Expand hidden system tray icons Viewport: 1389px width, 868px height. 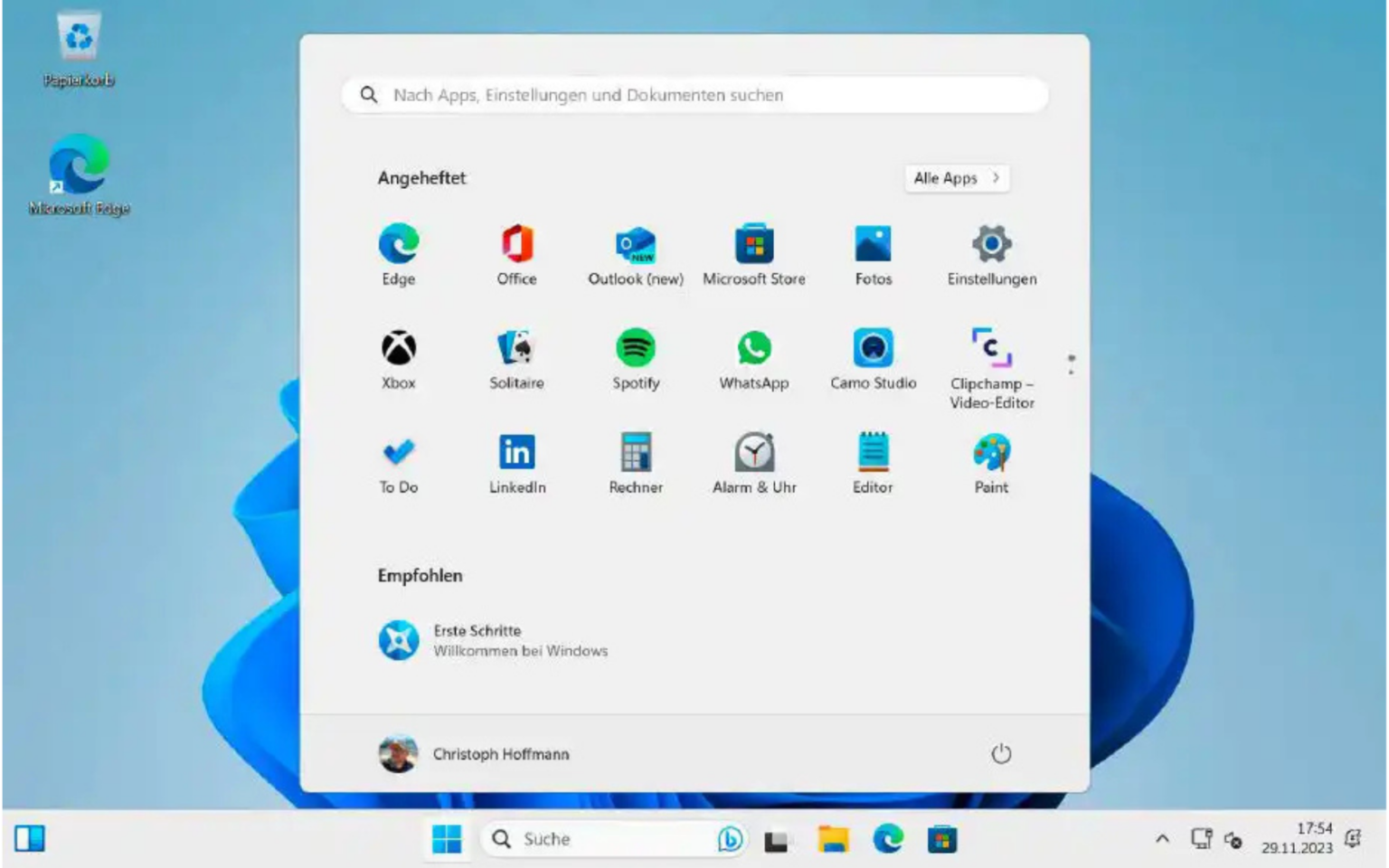[1162, 839]
